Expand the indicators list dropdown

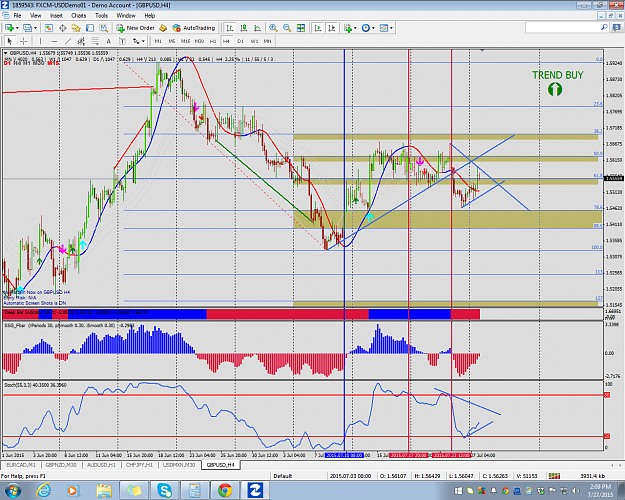tap(355, 28)
